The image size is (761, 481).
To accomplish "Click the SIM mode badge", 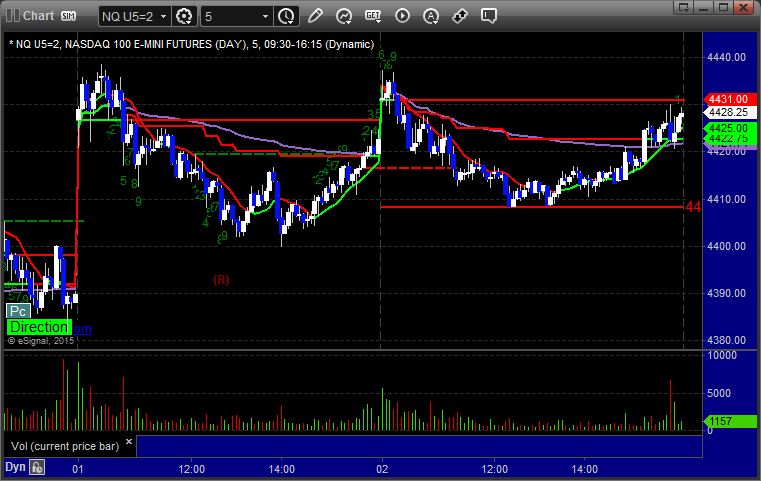I will coord(68,16).
